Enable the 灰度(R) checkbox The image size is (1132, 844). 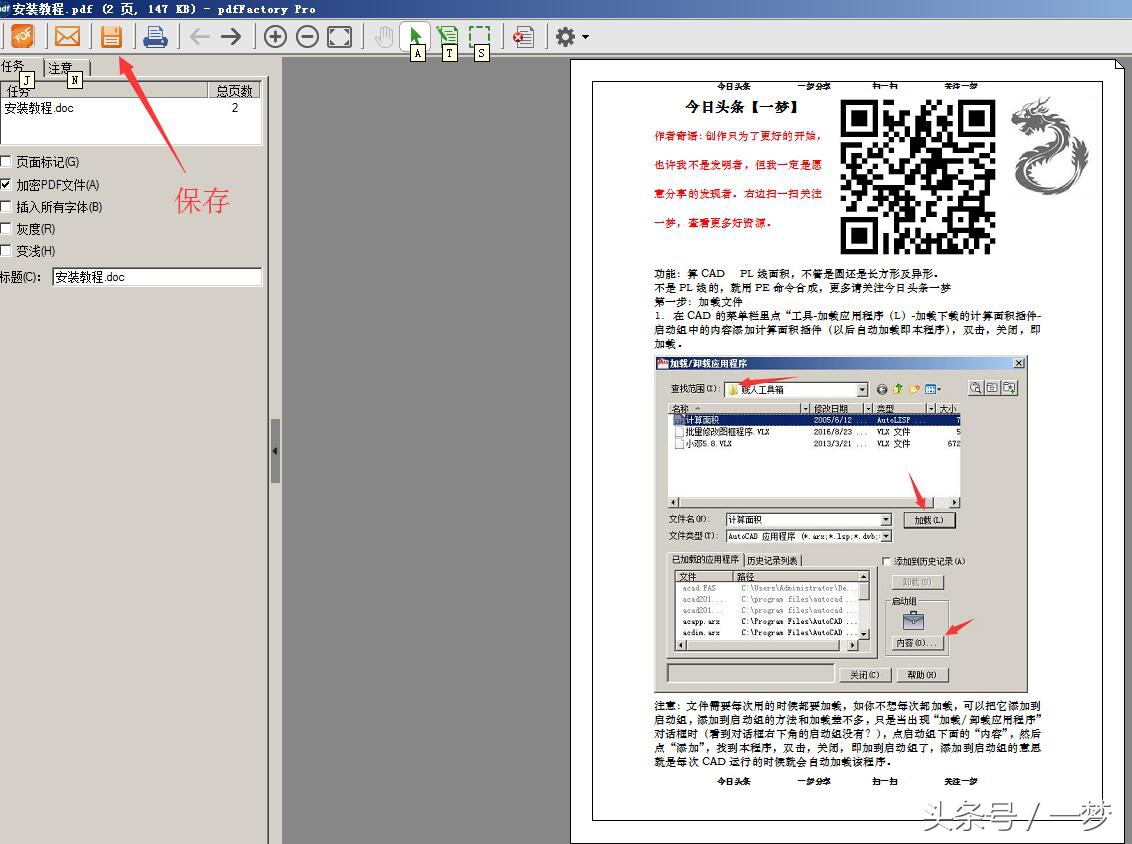point(5,229)
